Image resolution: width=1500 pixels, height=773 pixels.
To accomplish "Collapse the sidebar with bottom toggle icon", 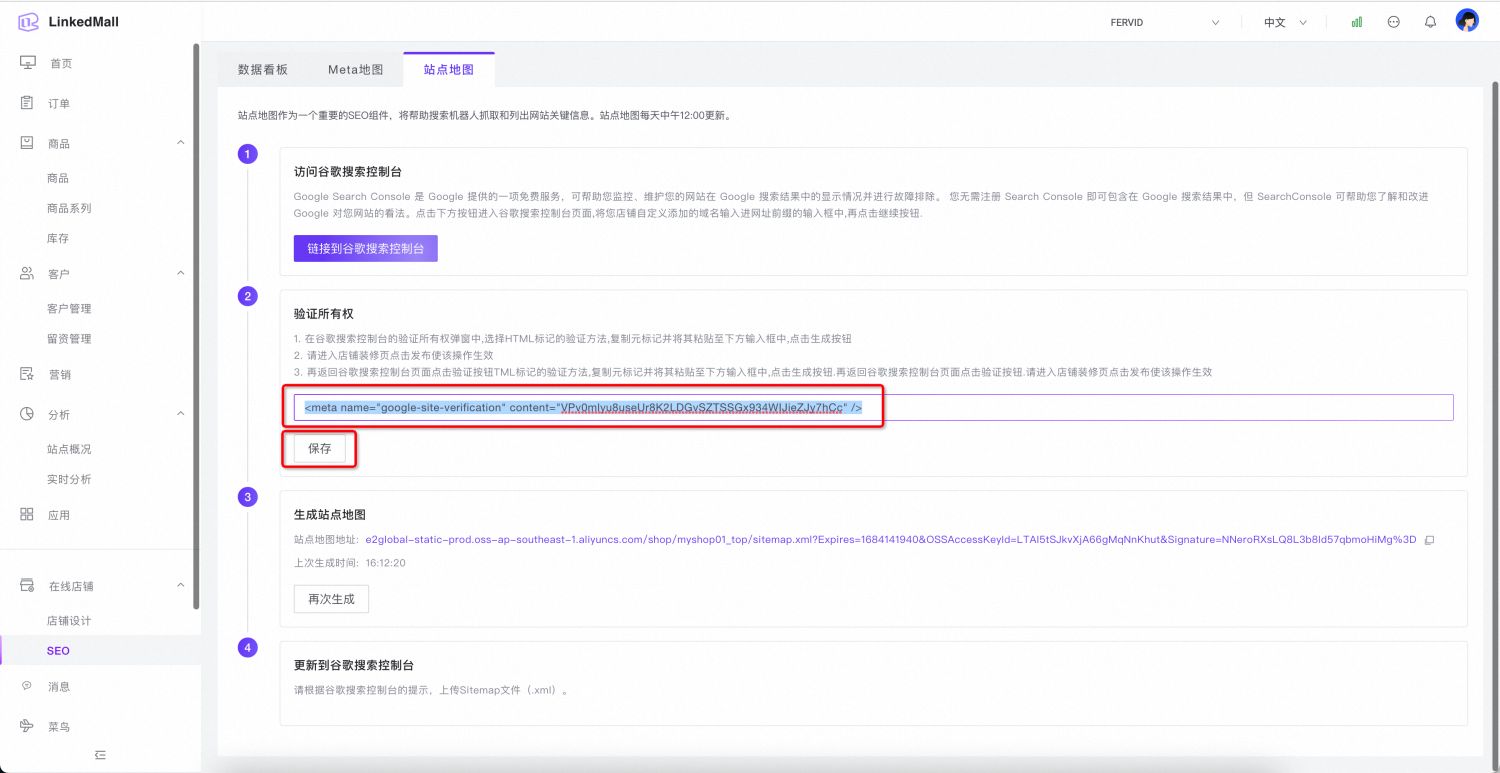I will [x=100, y=755].
